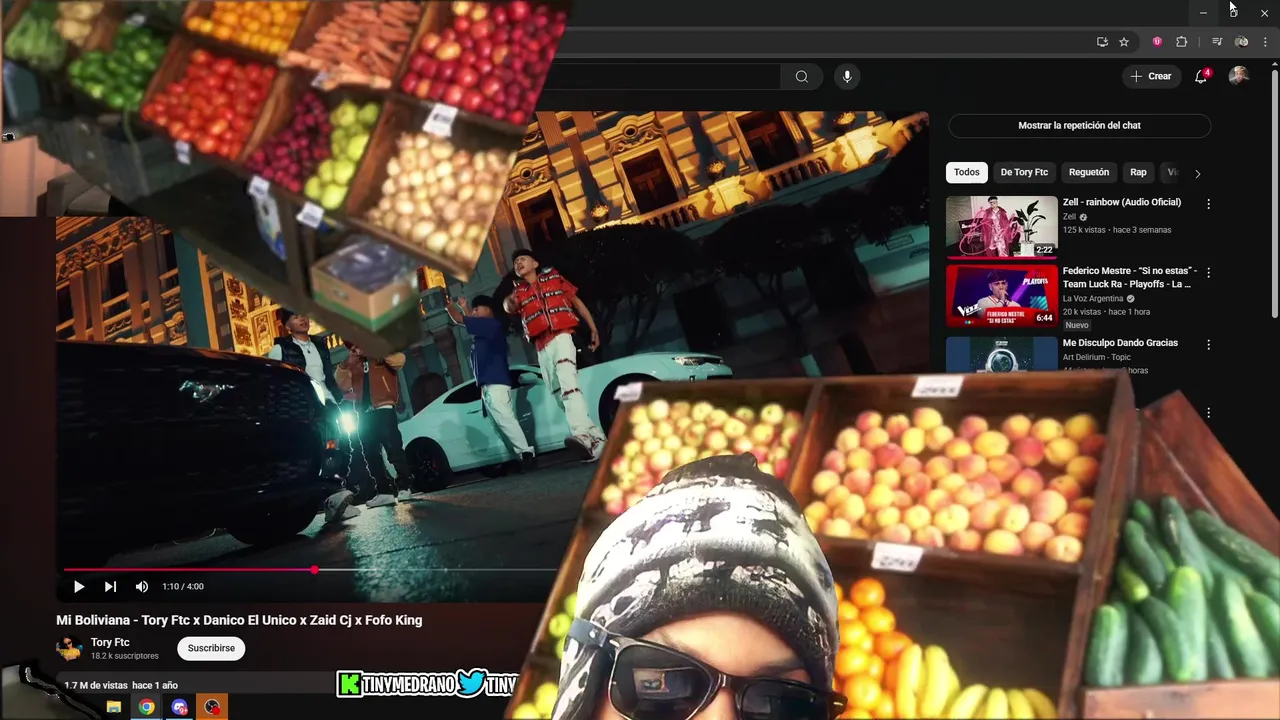The image size is (1280, 720).
Task: Mute the video player volume
Action: [142, 587]
